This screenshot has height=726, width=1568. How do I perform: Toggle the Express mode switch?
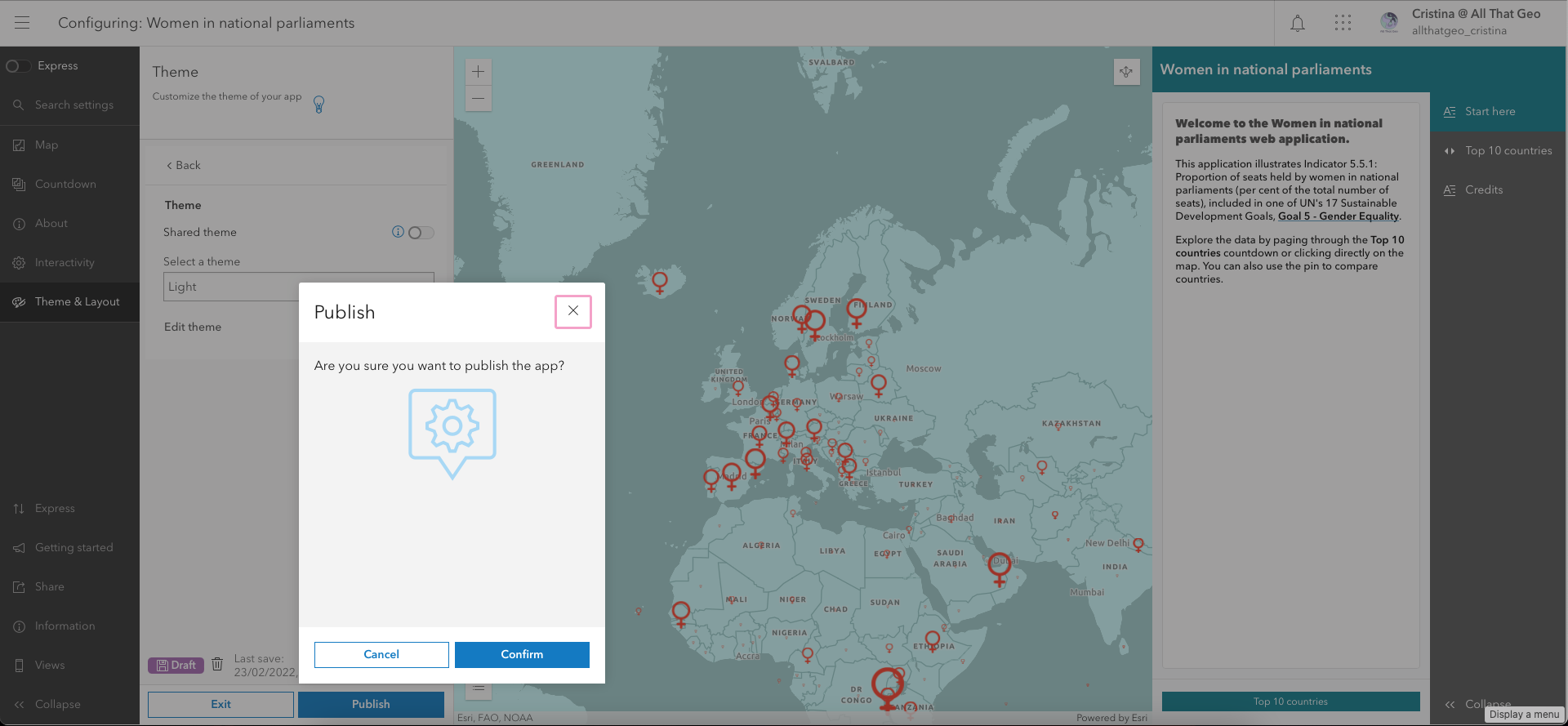tap(18, 66)
